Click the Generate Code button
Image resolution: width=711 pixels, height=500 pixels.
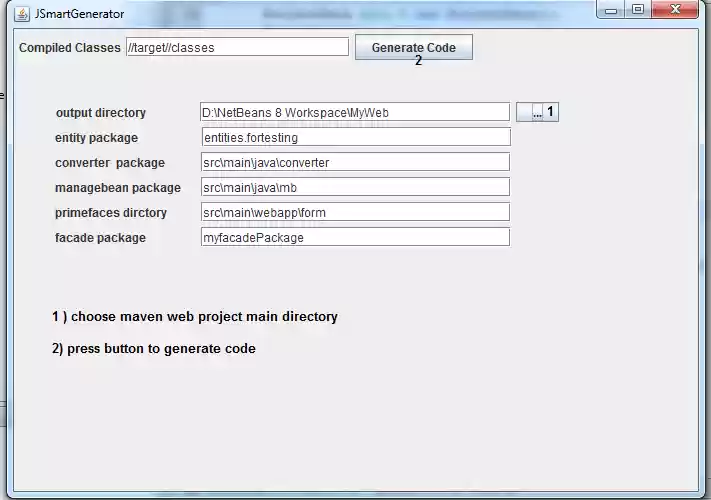pyautogui.click(x=414, y=48)
